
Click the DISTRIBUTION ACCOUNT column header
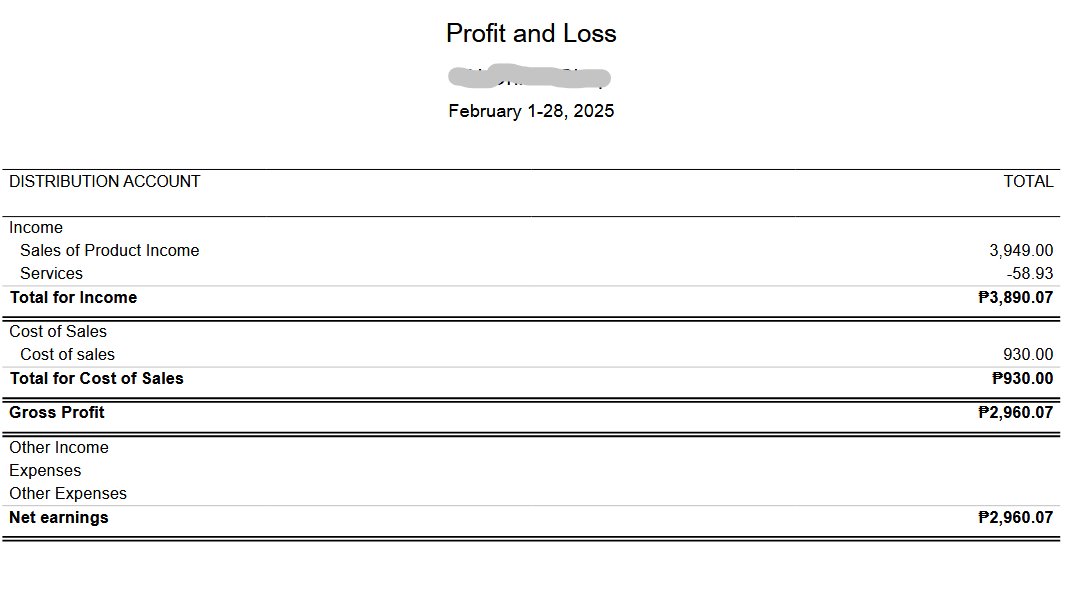(105, 182)
